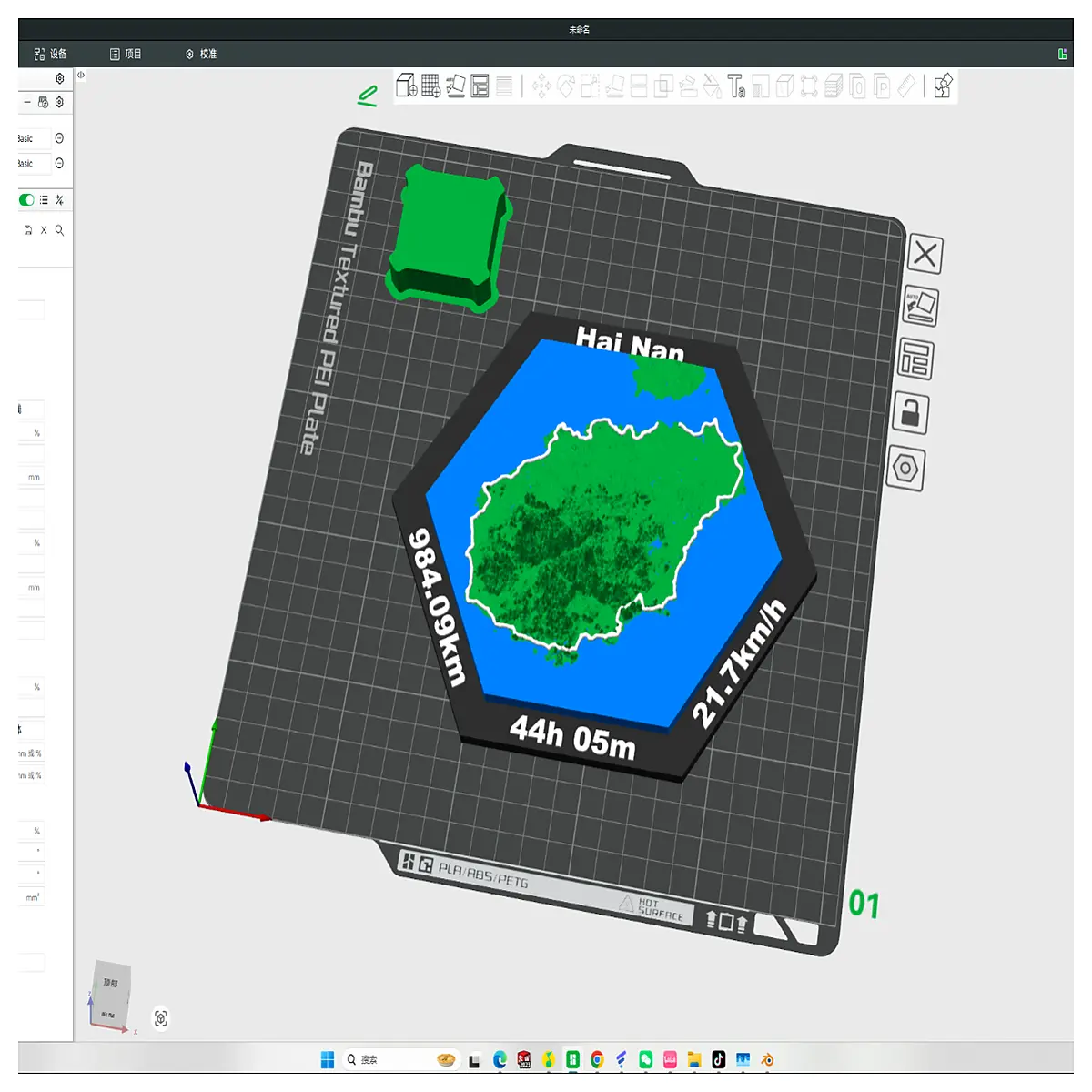Arrange objects on this plate (side icon)
This screenshot has width=1092, height=1092.
(915, 359)
